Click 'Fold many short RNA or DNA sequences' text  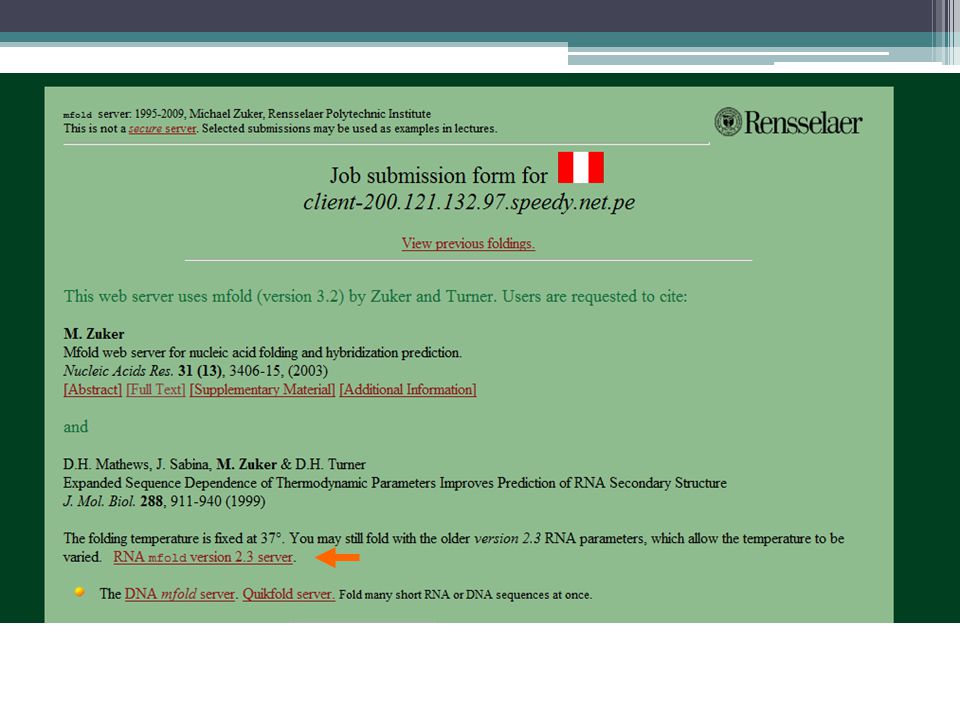point(465,594)
